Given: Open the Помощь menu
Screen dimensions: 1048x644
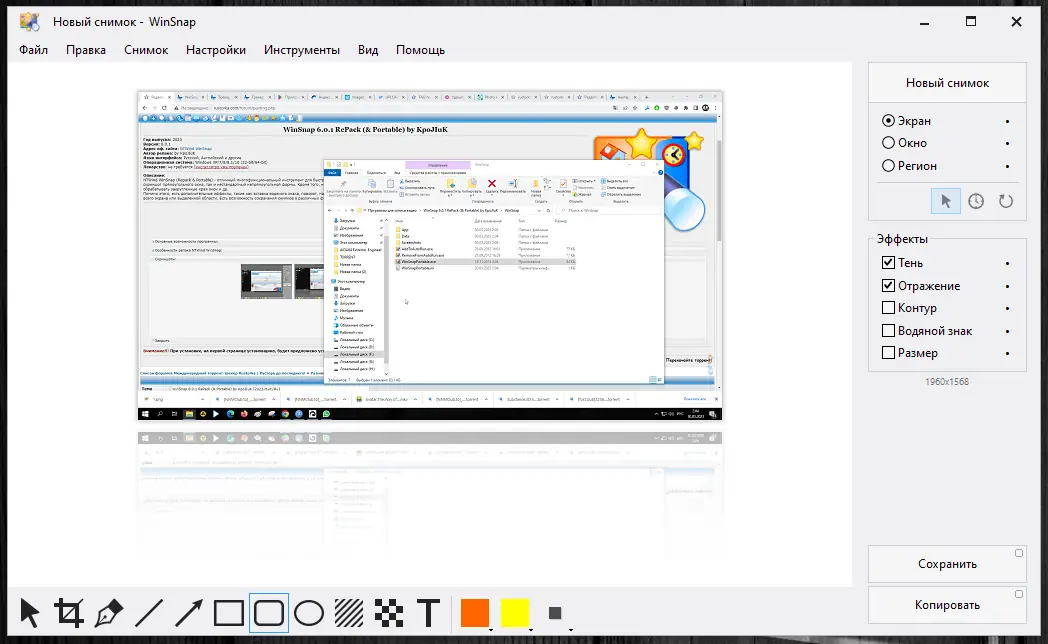Looking at the screenshot, I should coord(420,50).
